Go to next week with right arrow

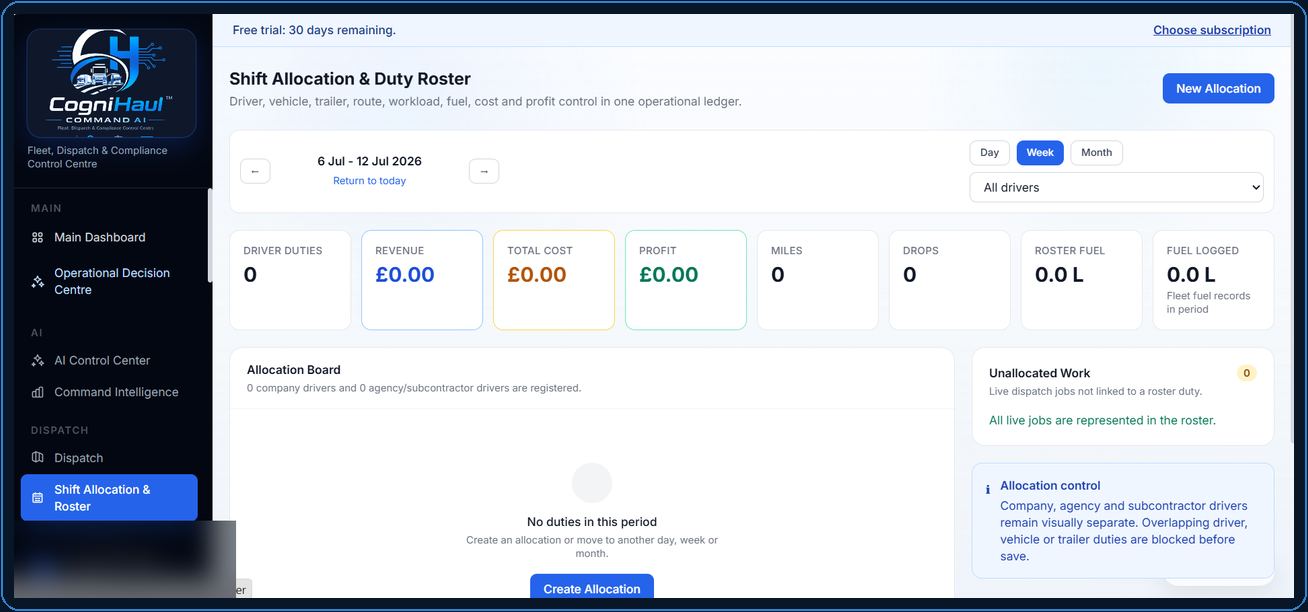click(484, 171)
